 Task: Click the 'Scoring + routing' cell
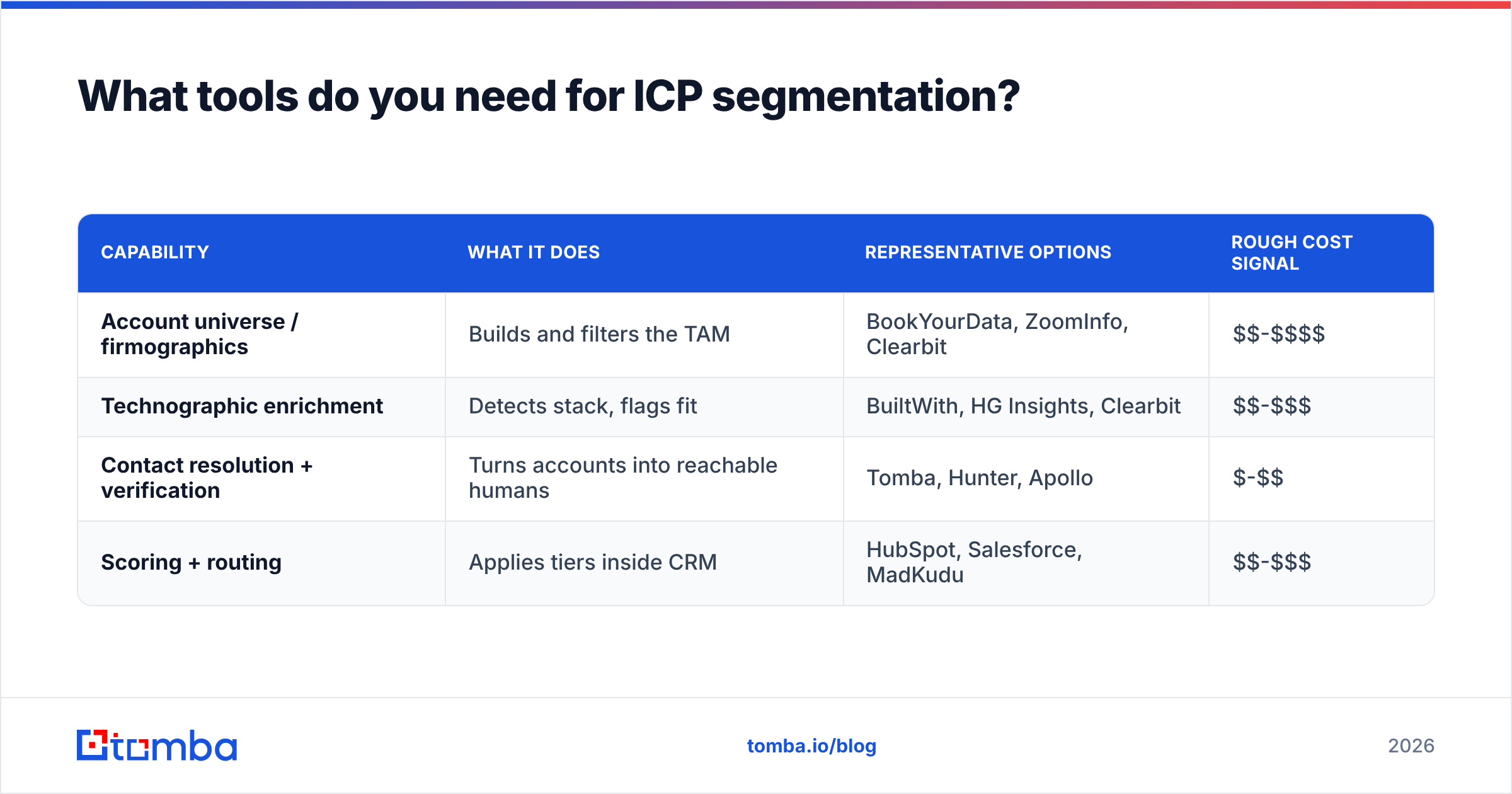pyautogui.click(x=261, y=563)
